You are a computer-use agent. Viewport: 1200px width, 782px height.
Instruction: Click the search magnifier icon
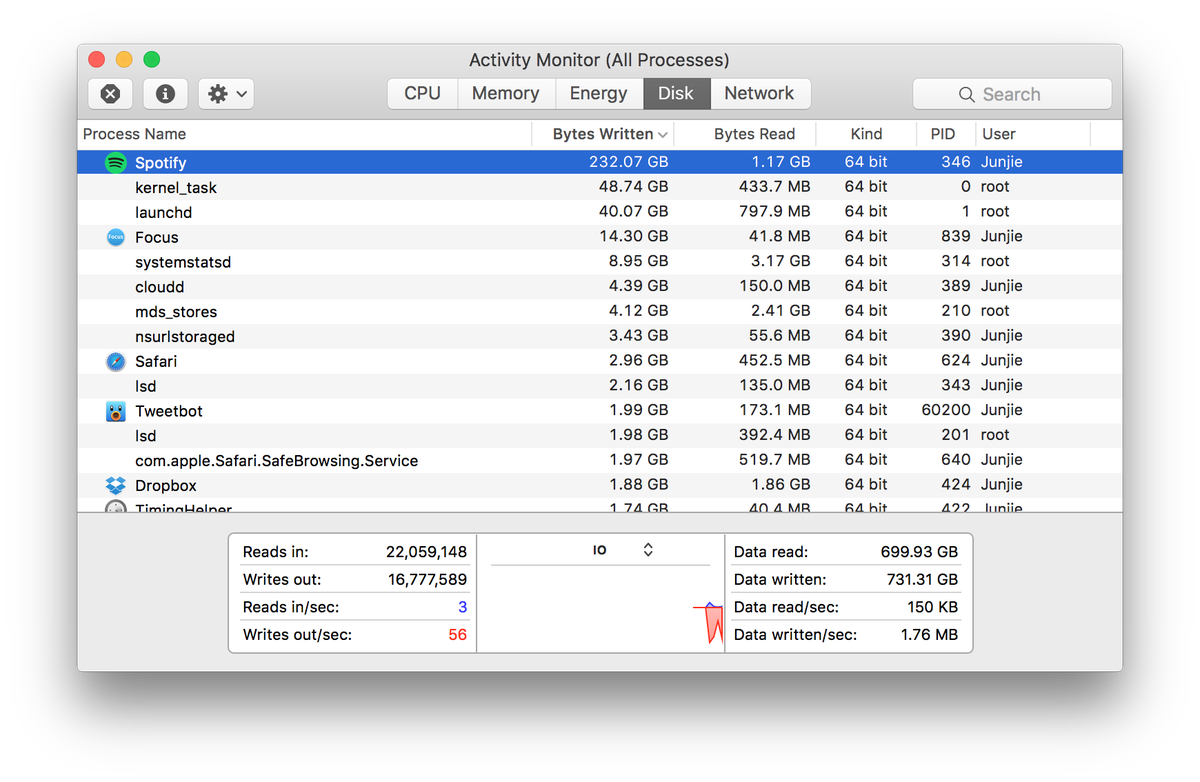coord(967,94)
